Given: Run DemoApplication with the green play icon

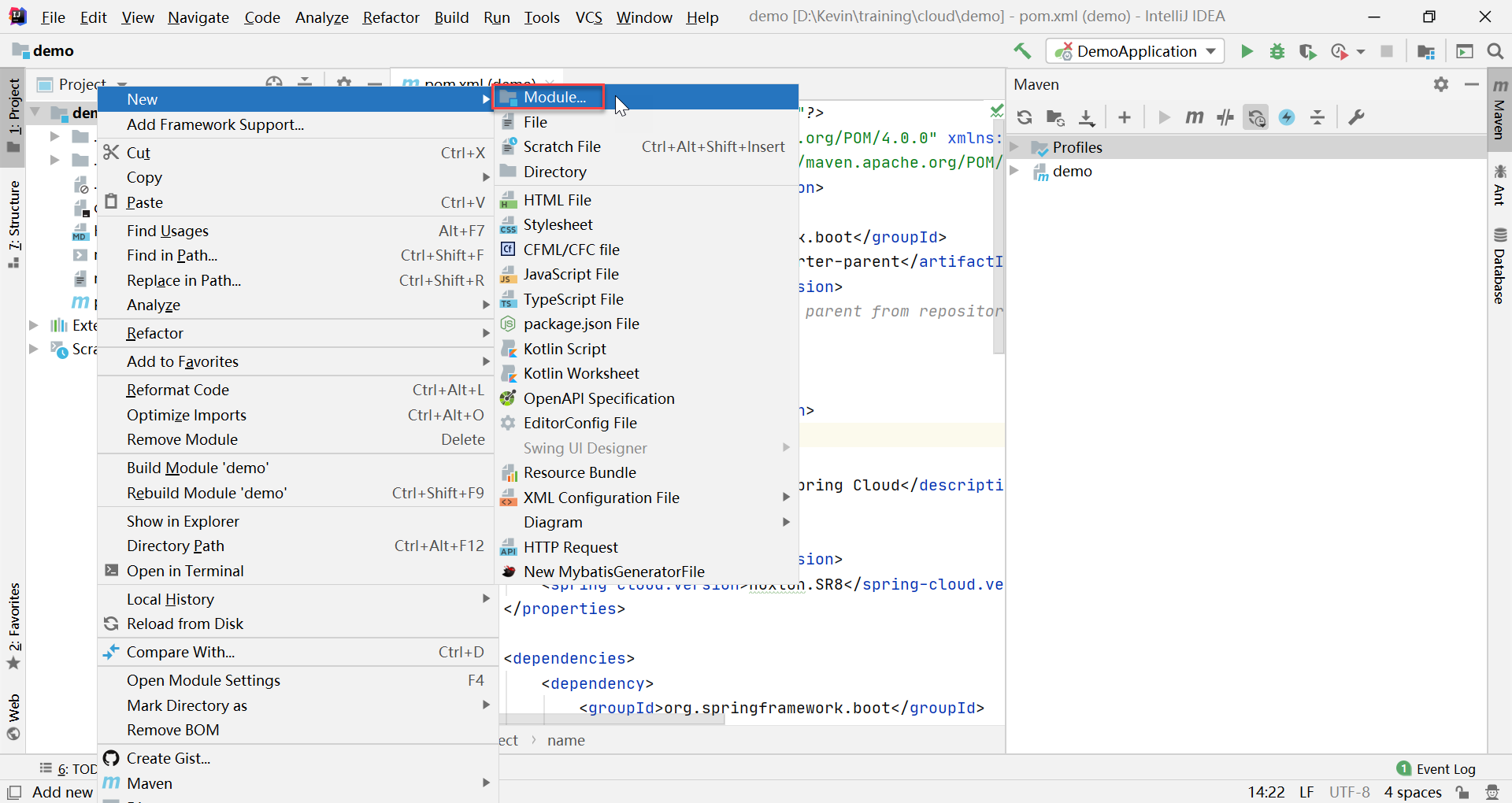Looking at the screenshot, I should [x=1247, y=51].
